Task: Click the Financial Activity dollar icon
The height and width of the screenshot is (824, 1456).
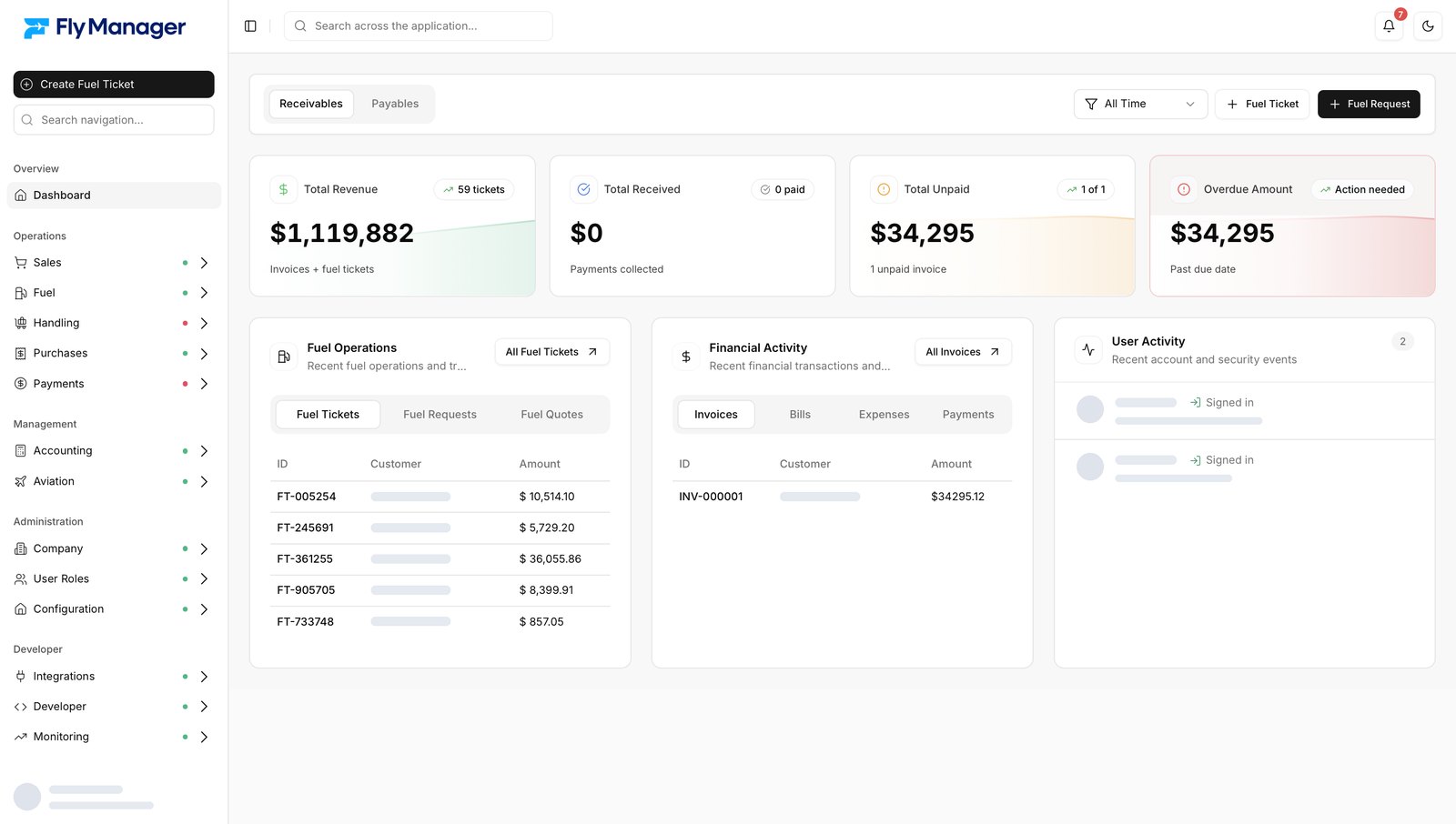Action: coord(686,357)
